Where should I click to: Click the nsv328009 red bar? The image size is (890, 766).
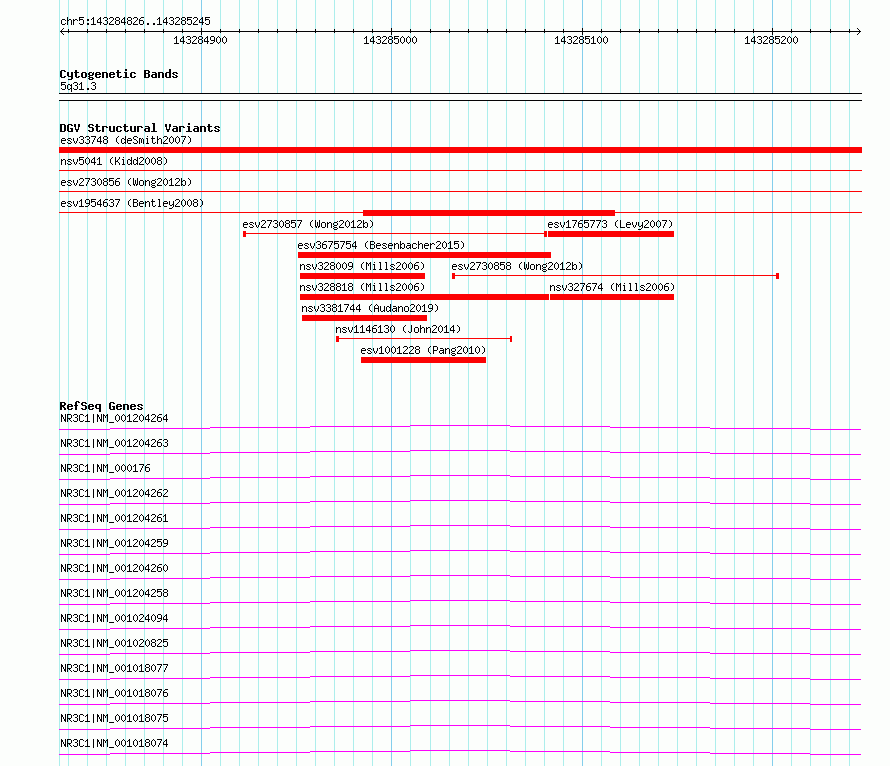click(x=362, y=276)
